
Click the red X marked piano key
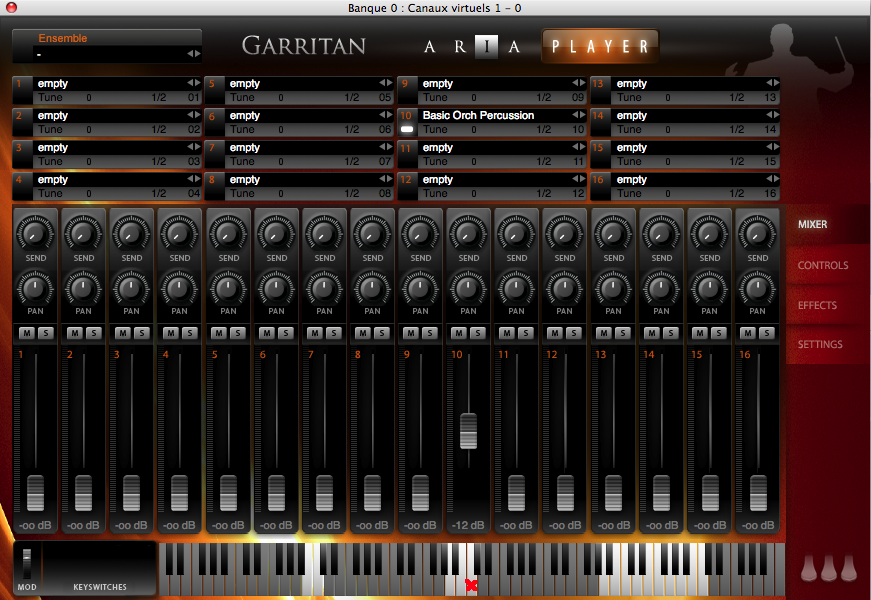(471, 585)
